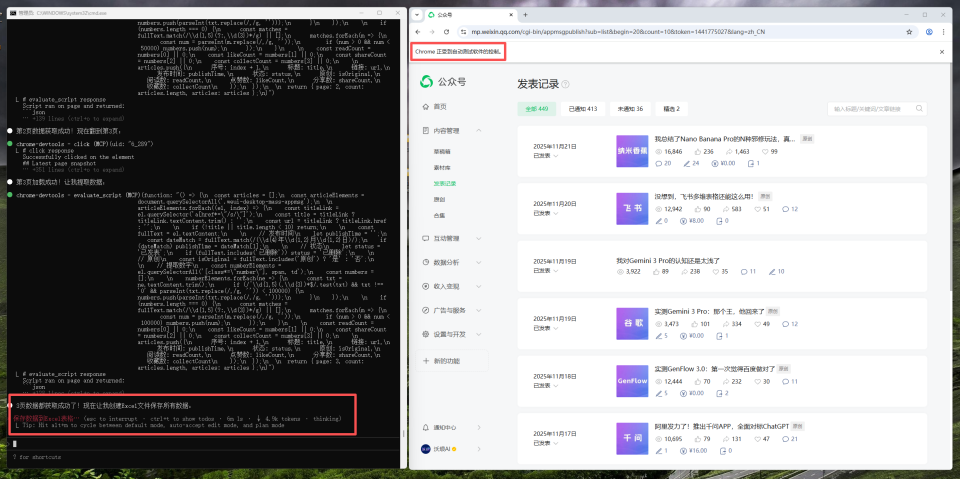The width and height of the screenshot is (960, 479).
Task: Open the 纳米香蕉 article thumbnail
Action: (632, 151)
